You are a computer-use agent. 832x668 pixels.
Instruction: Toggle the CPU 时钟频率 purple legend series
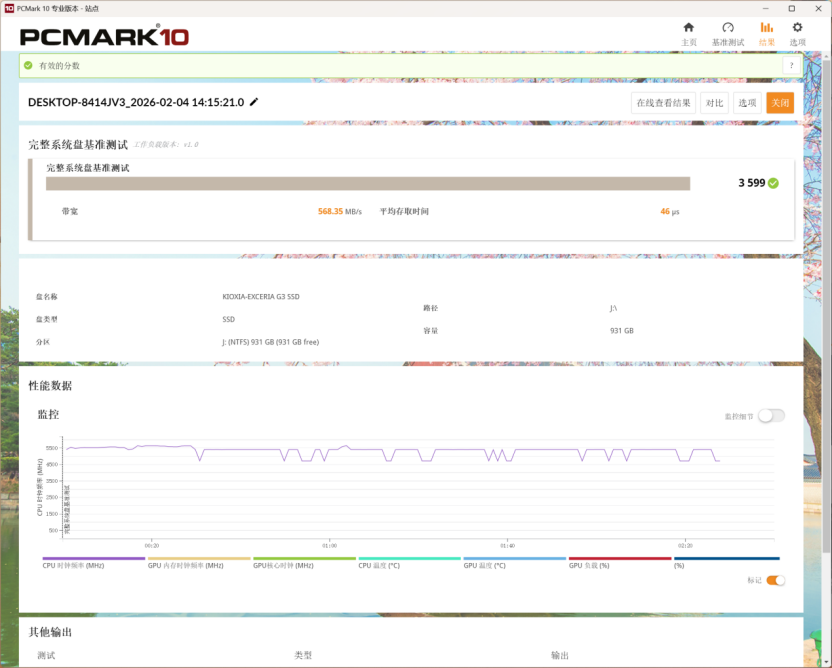[x=93, y=562]
